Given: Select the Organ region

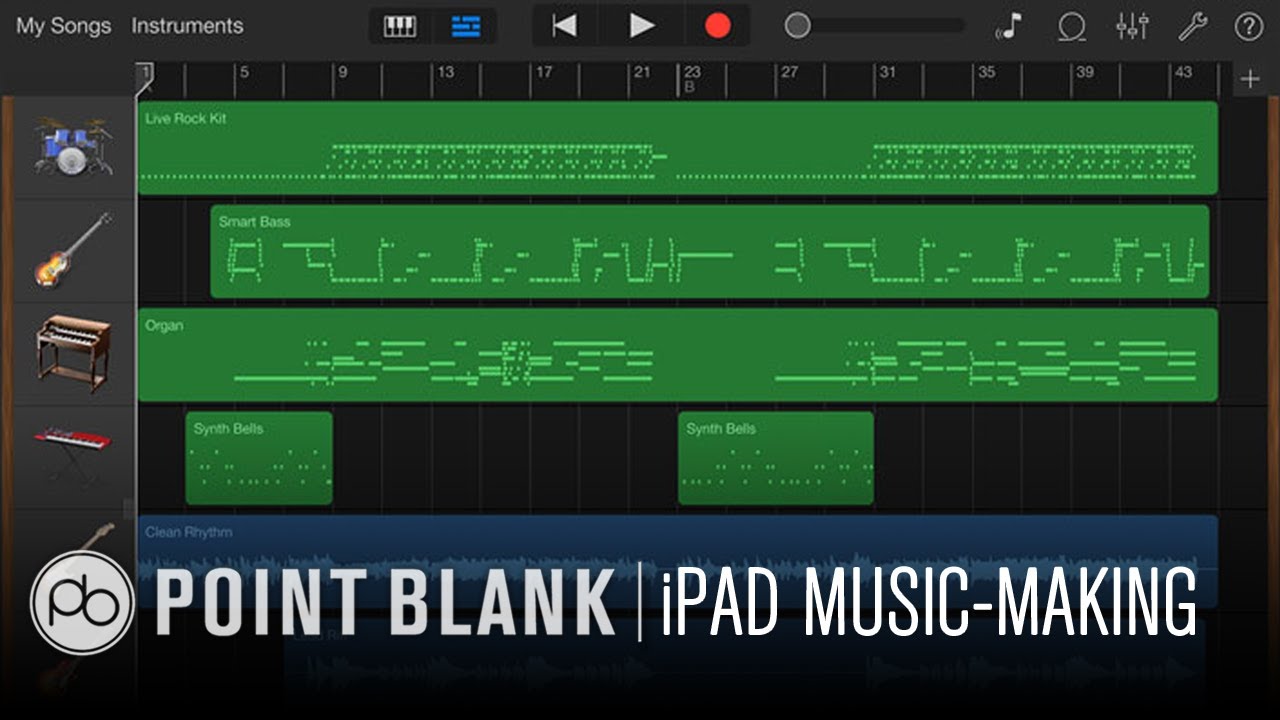Looking at the screenshot, I should 678,355.
